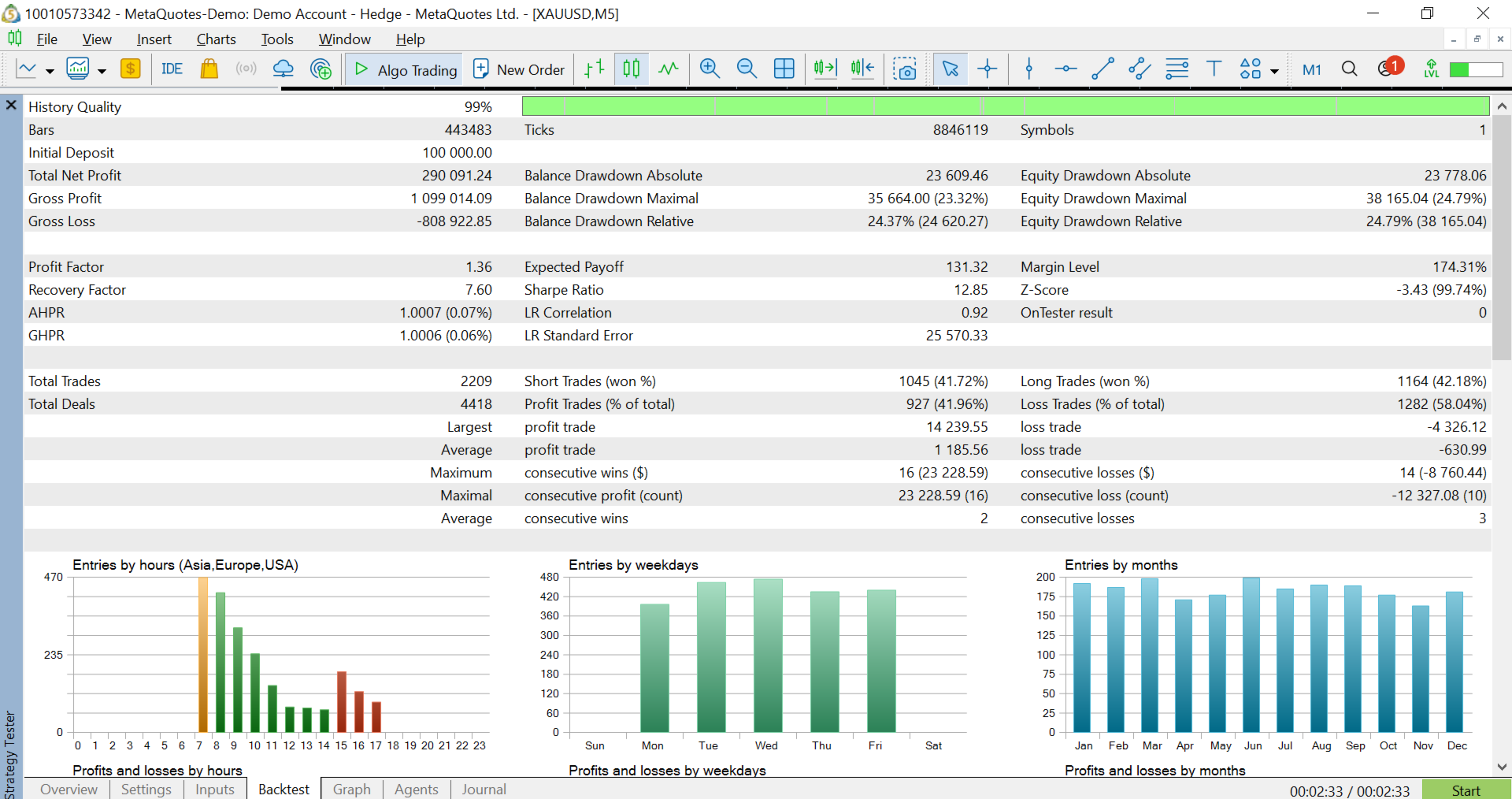Image resolution: width=1512 pixels, height=799 pixels.
Task: Click the New Order button
Action: [519, 69]
